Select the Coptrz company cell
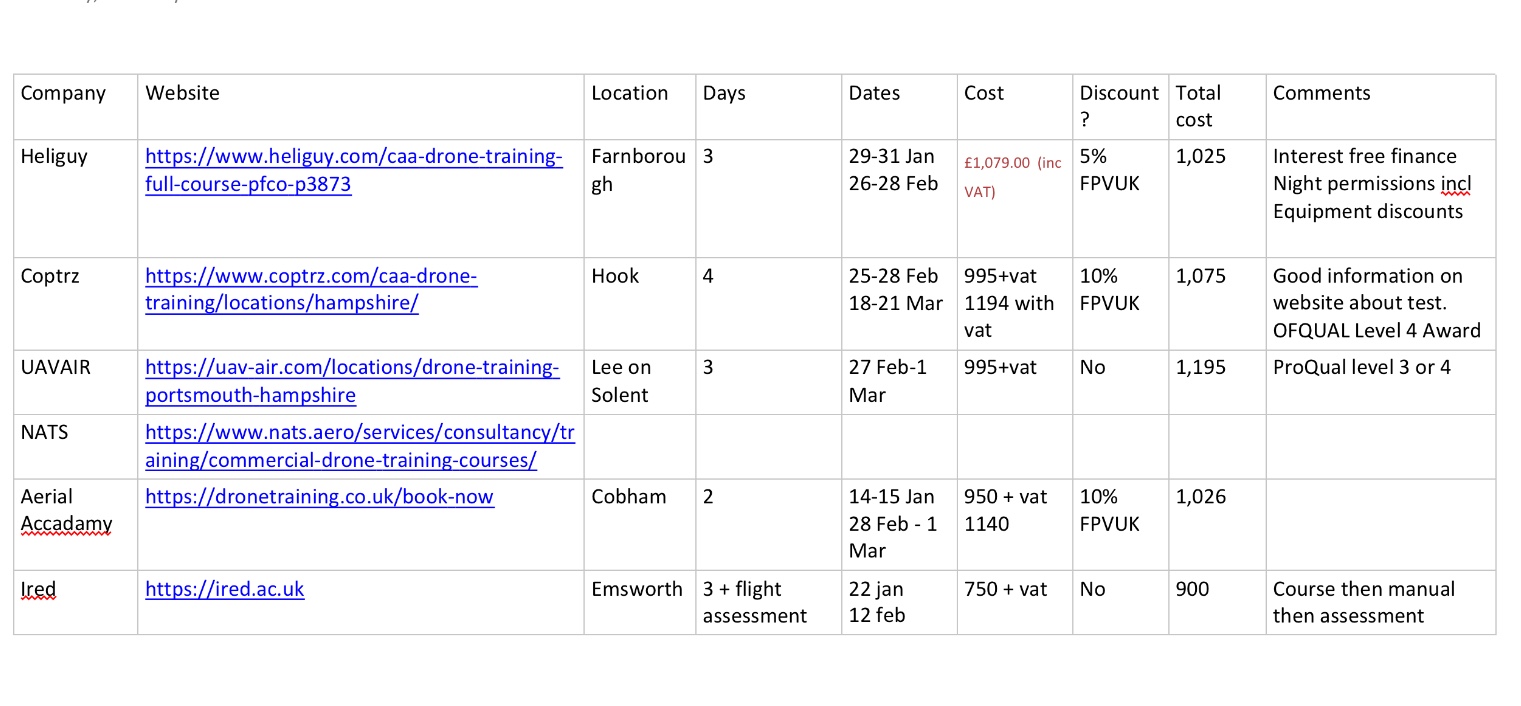Viewport: 1521px width, 706px height. pyautogui.click(x=75, y=303)
